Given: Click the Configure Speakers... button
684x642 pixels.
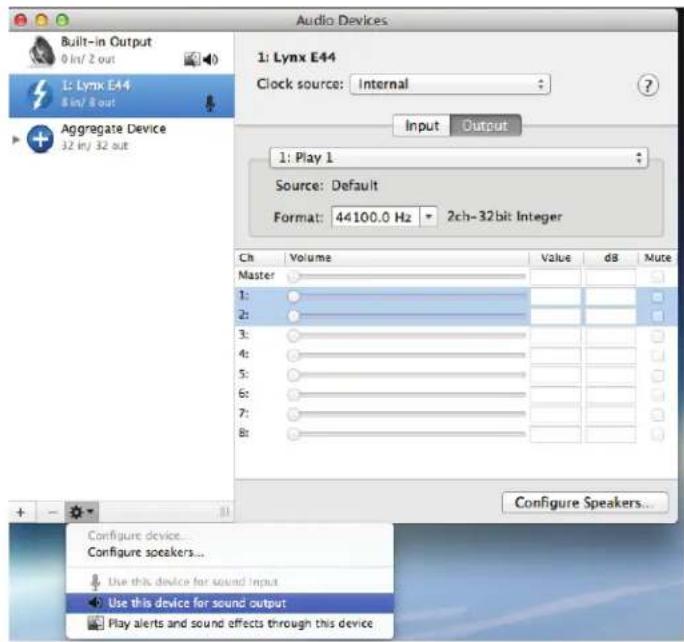Looking at the screenshot, I should [x=585, y=502].
